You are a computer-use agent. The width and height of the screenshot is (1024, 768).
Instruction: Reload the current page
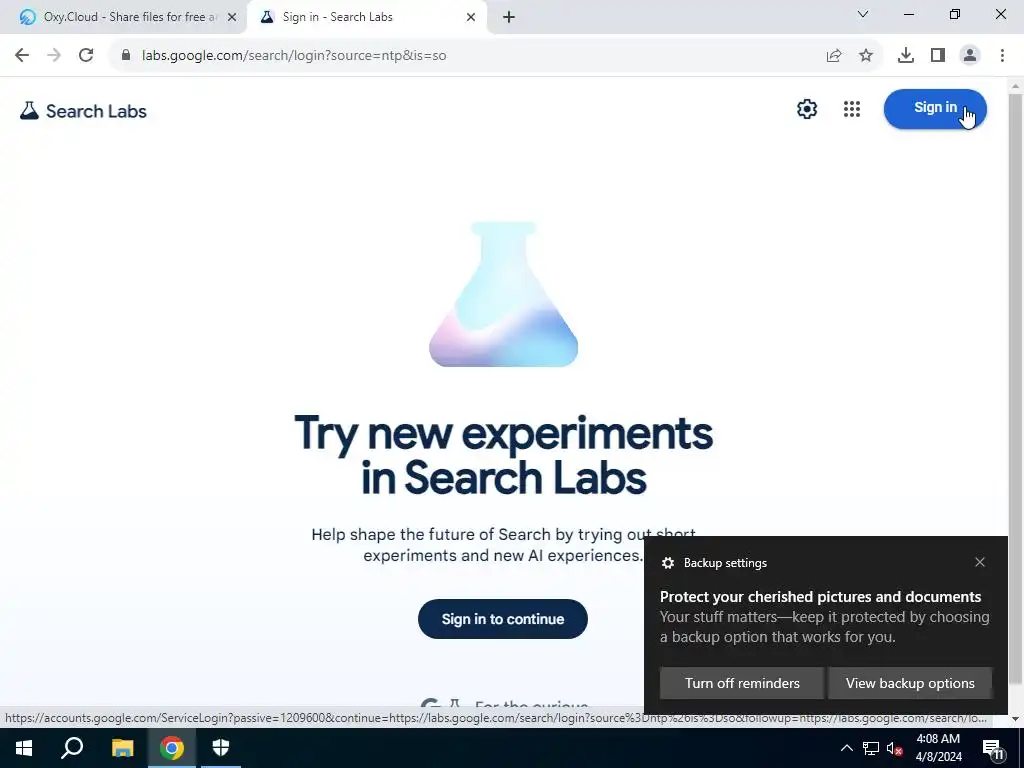point(86,55)
